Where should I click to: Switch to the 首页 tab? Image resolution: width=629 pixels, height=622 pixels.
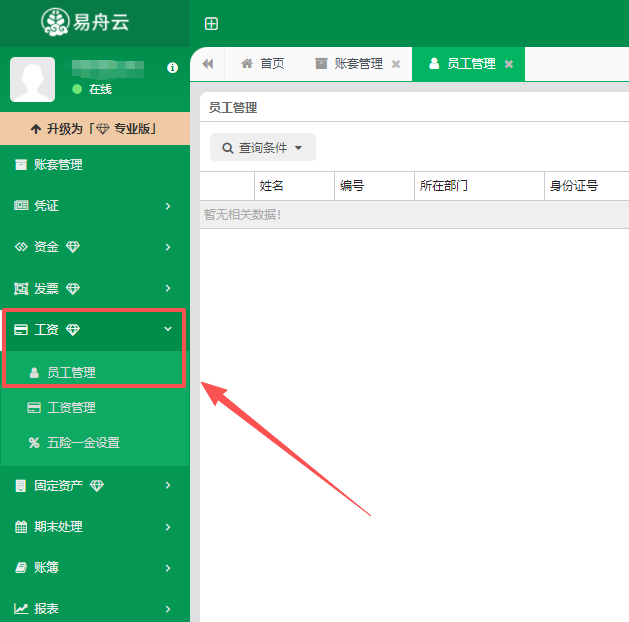pyautogui.click(x=263, y=64)
